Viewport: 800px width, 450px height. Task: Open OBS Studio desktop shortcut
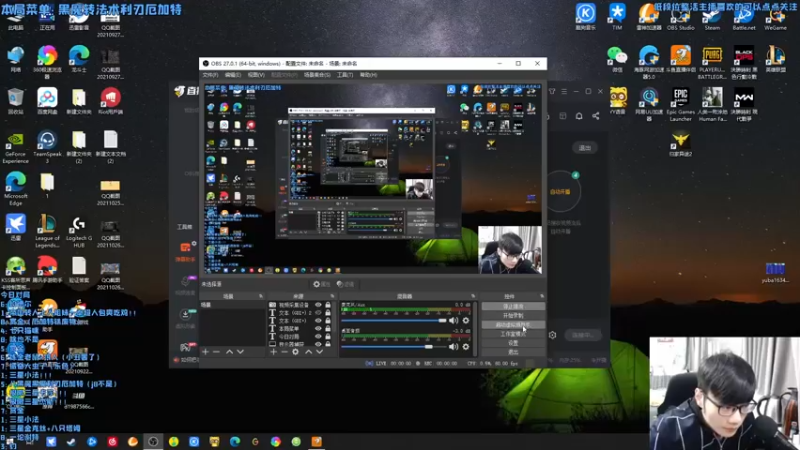(681, 16)
